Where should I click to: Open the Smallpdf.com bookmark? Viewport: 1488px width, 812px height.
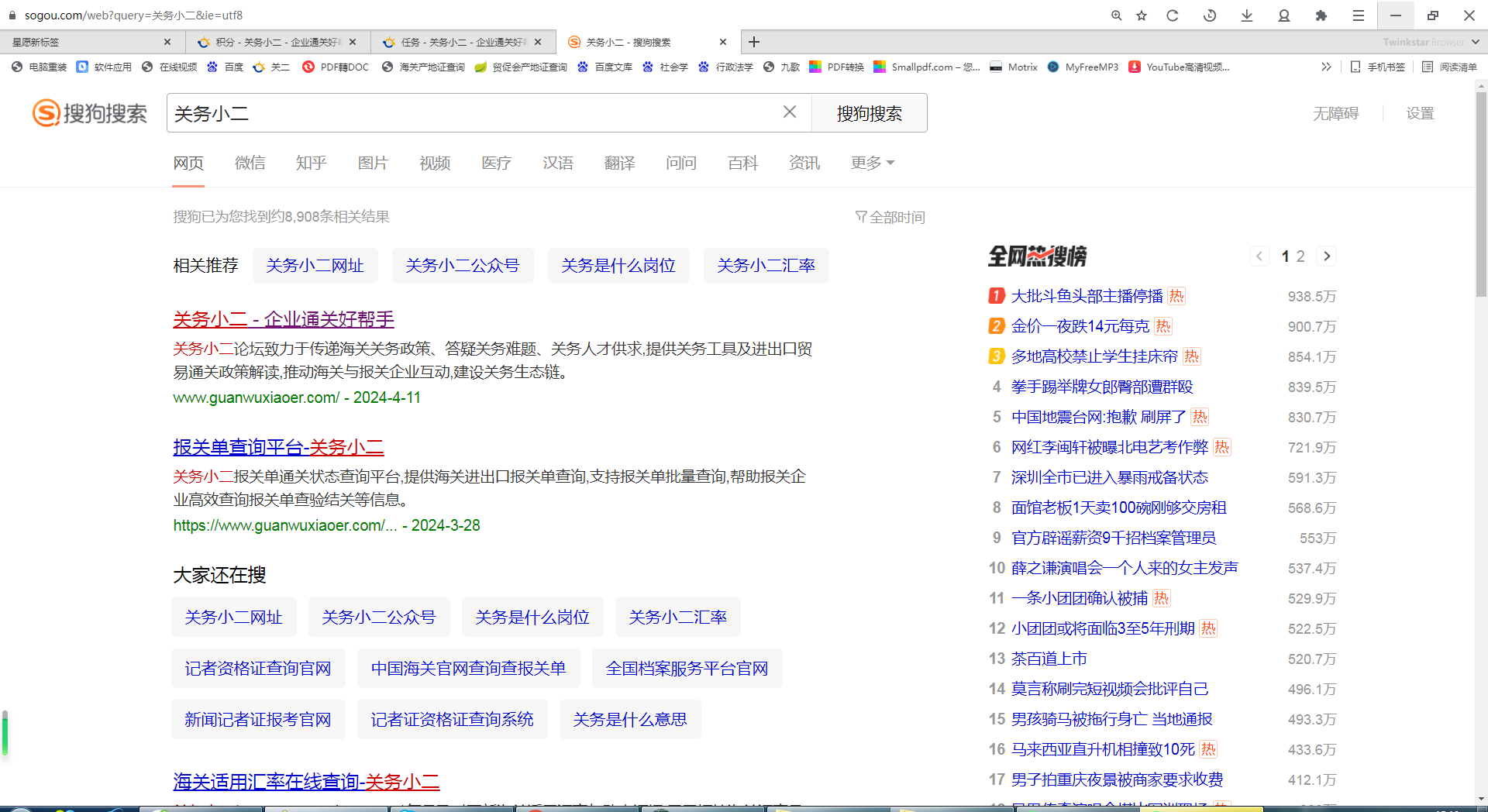927,67
